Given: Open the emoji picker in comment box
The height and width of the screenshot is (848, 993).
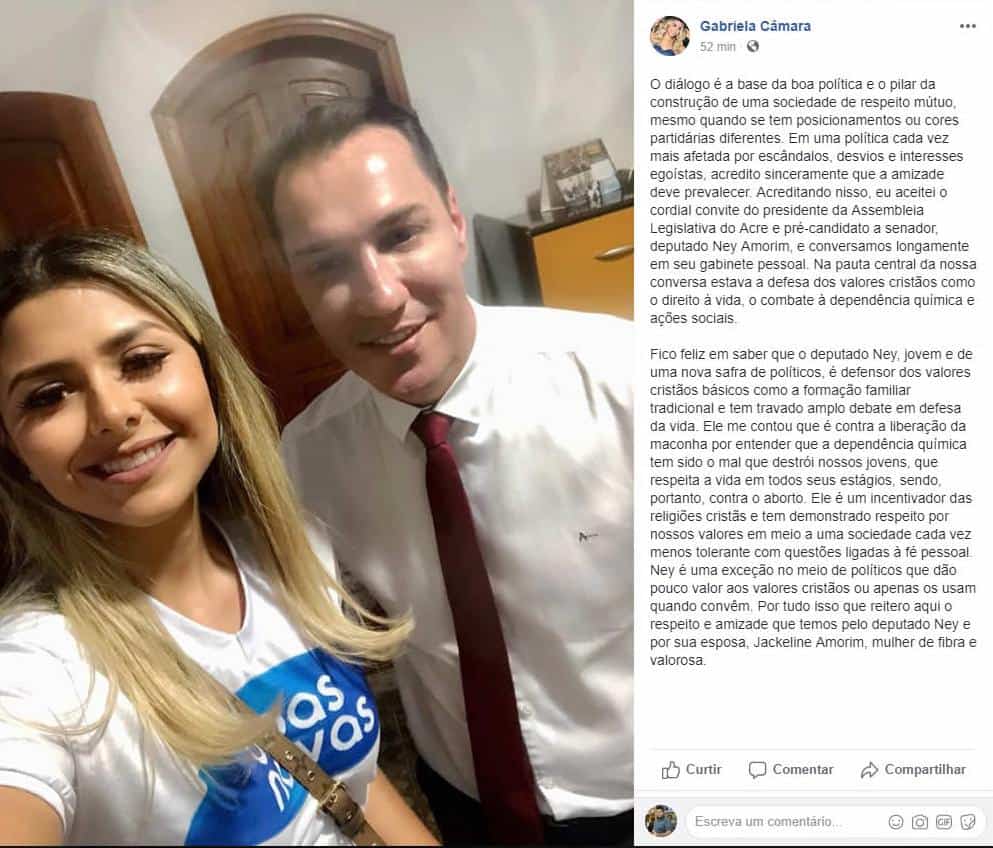Looking at the screenshot, I should 895,822.
